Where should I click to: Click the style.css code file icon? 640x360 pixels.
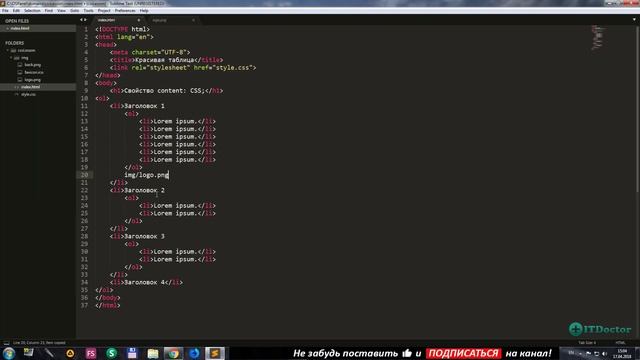coord(17,94)
